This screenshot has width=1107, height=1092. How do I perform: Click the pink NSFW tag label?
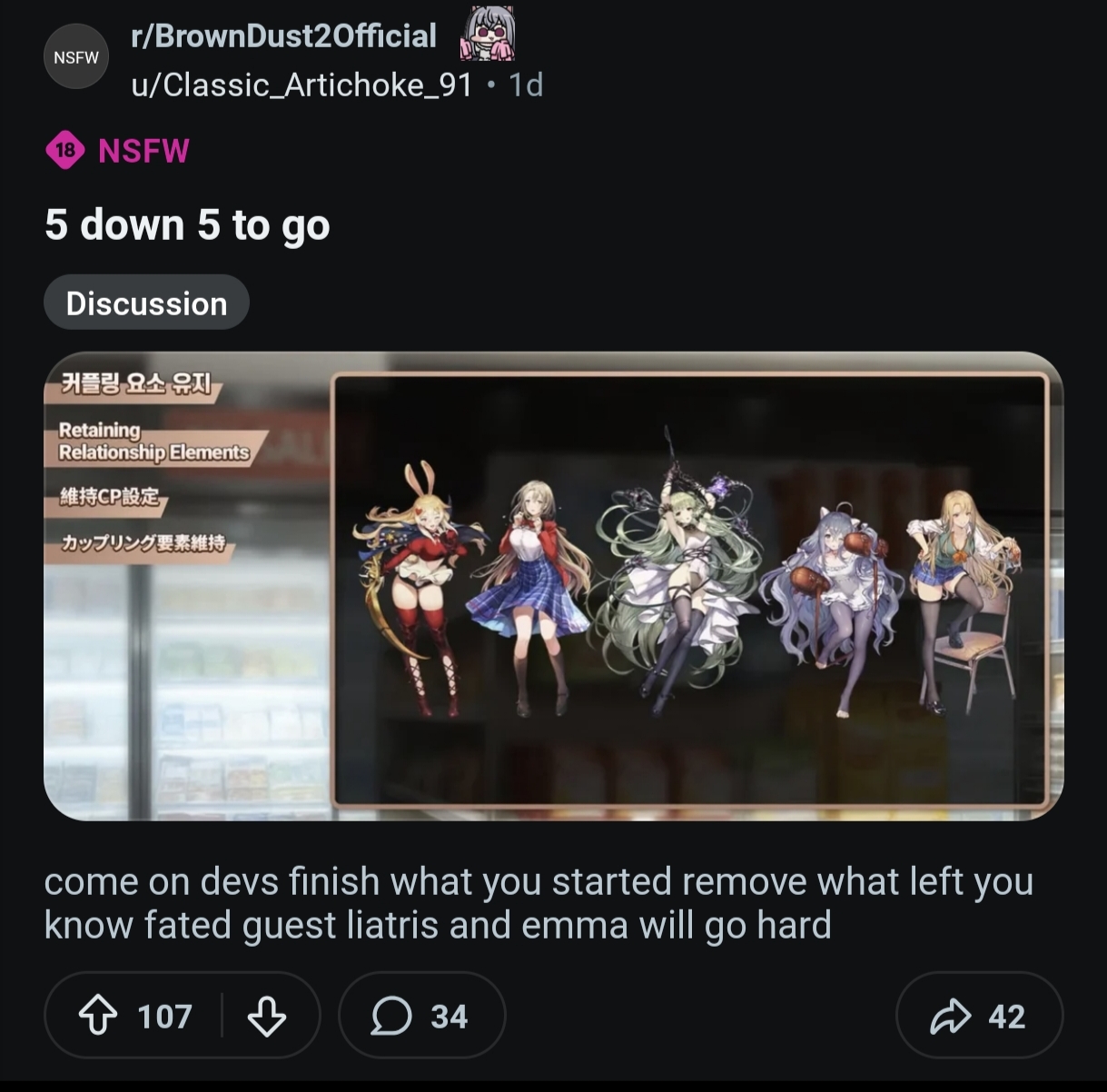tap(143, 151)
